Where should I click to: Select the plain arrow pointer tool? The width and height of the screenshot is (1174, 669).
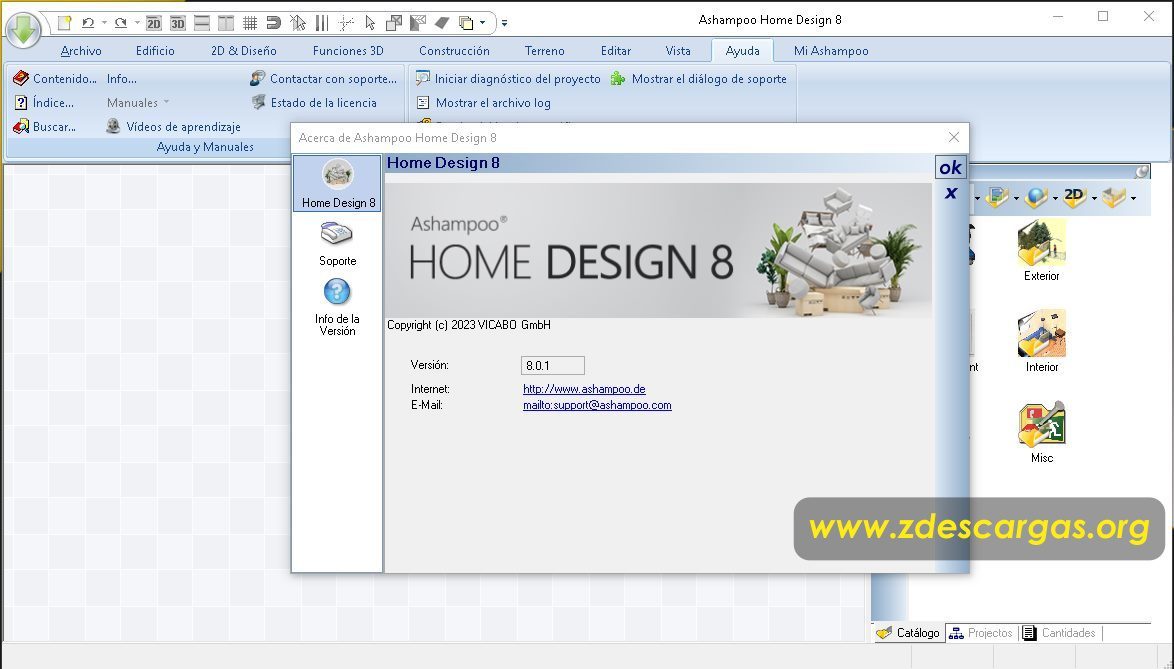coord(370,23)
